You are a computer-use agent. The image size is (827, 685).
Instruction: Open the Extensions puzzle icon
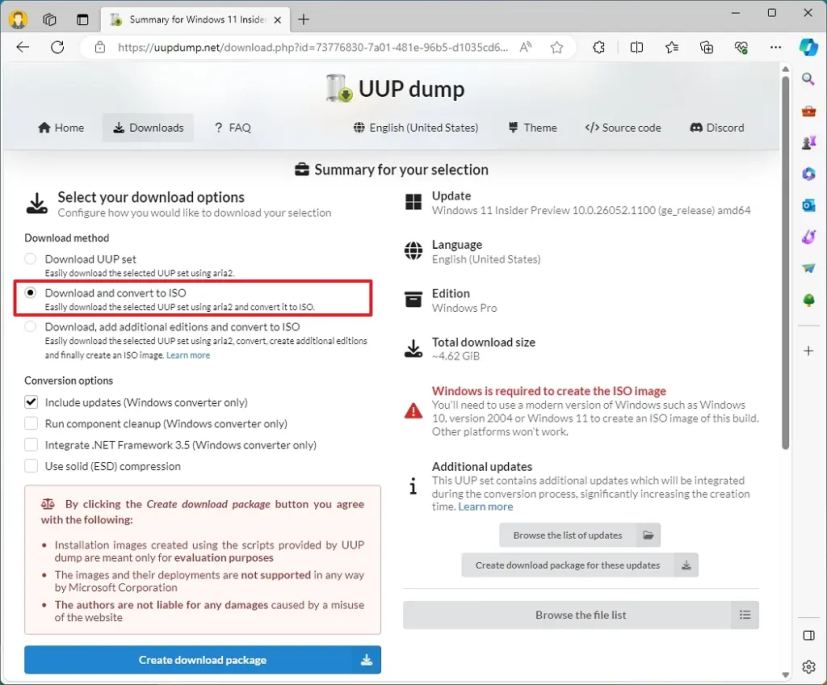click(599, 47)
